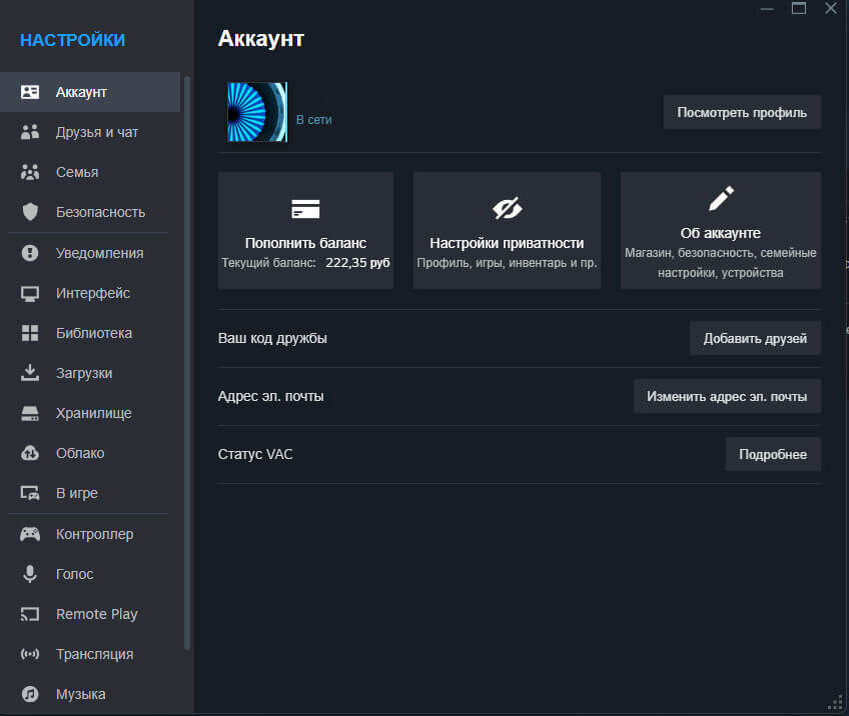
Task: Click the Ваш код дружбы label
Action: coord(272,338)
